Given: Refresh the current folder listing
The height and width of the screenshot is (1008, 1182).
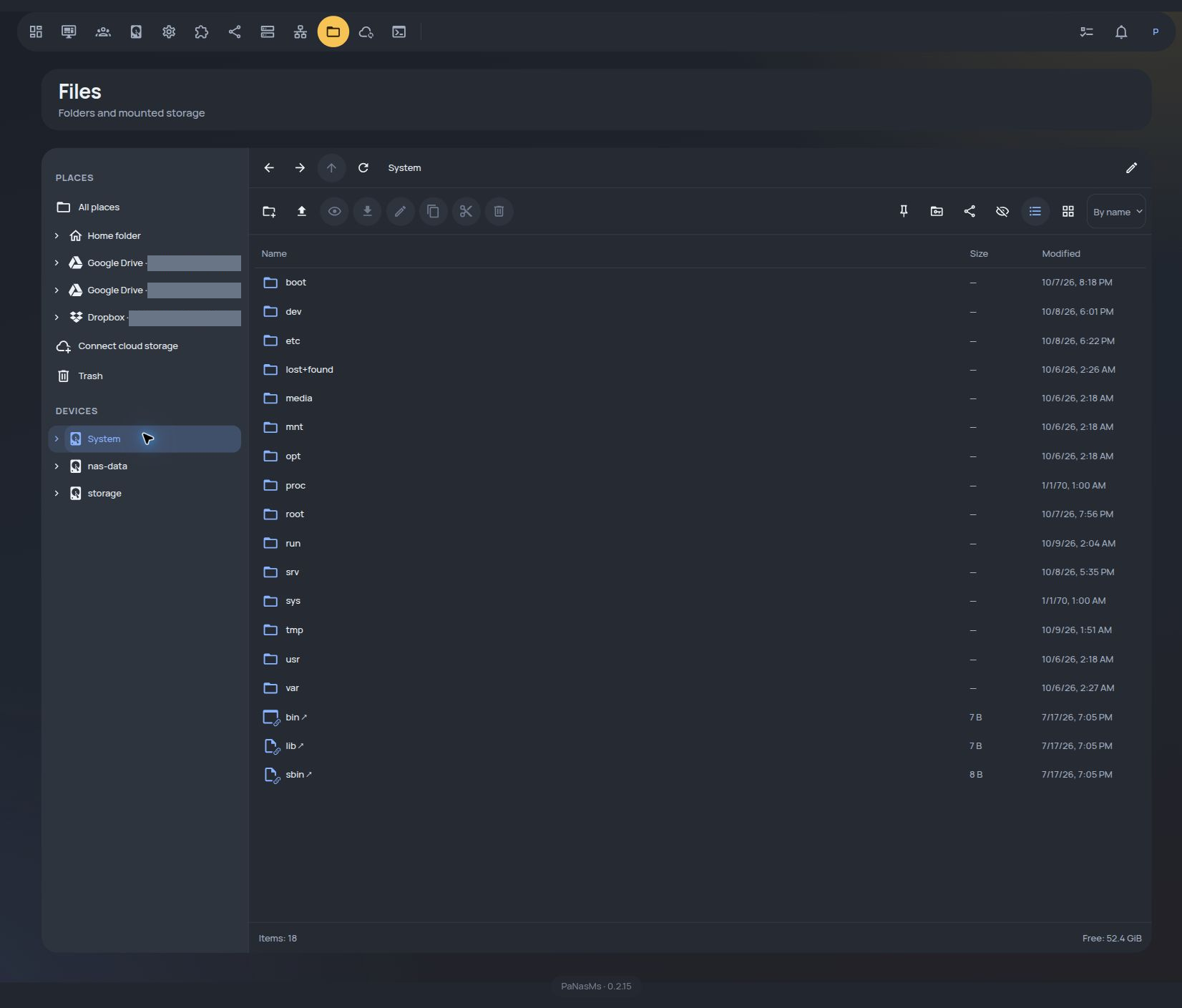Looking at the screenshot, I should (363, 167).
